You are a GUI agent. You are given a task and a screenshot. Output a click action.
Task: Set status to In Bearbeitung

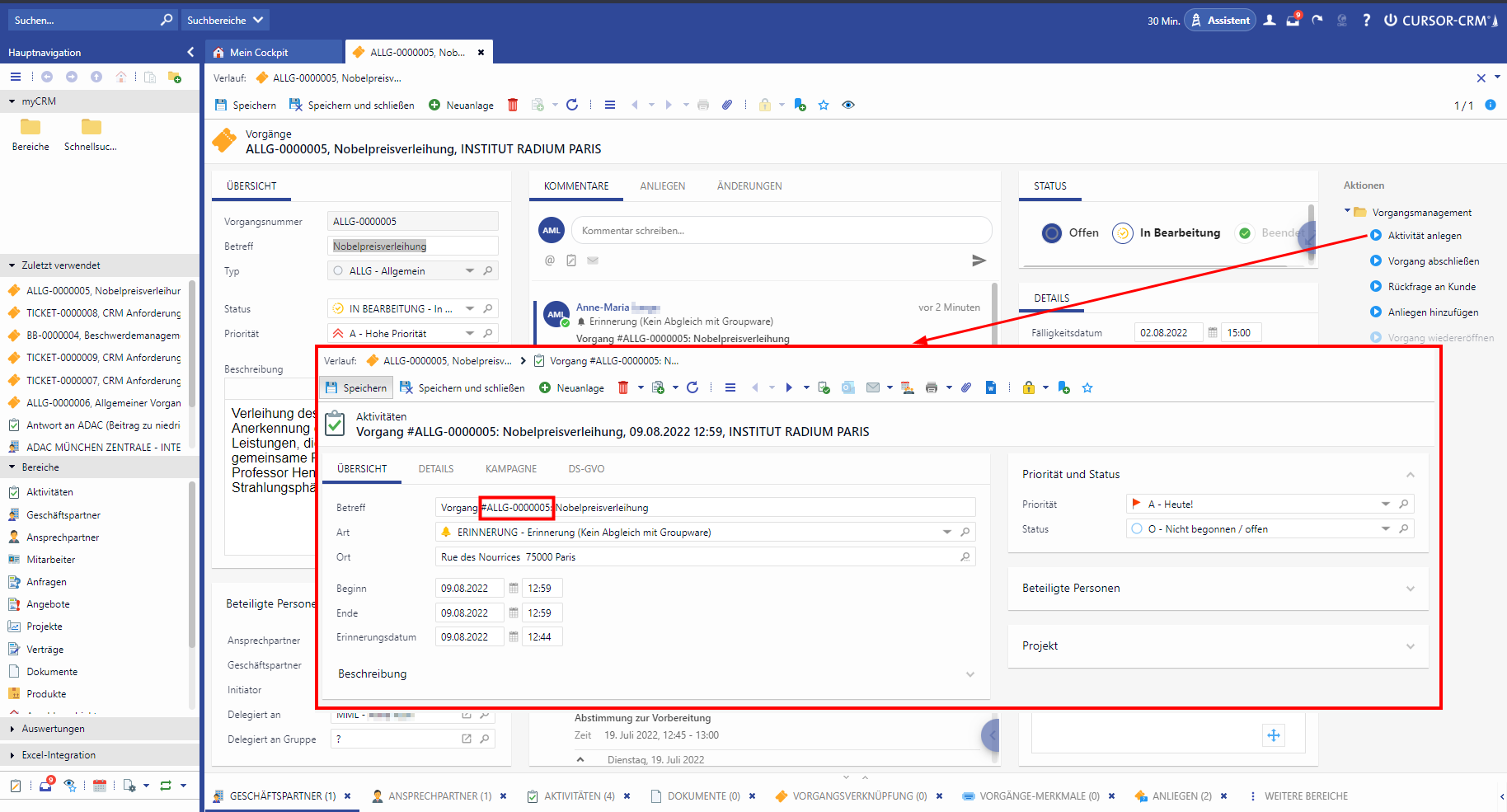click(1123, 233)
